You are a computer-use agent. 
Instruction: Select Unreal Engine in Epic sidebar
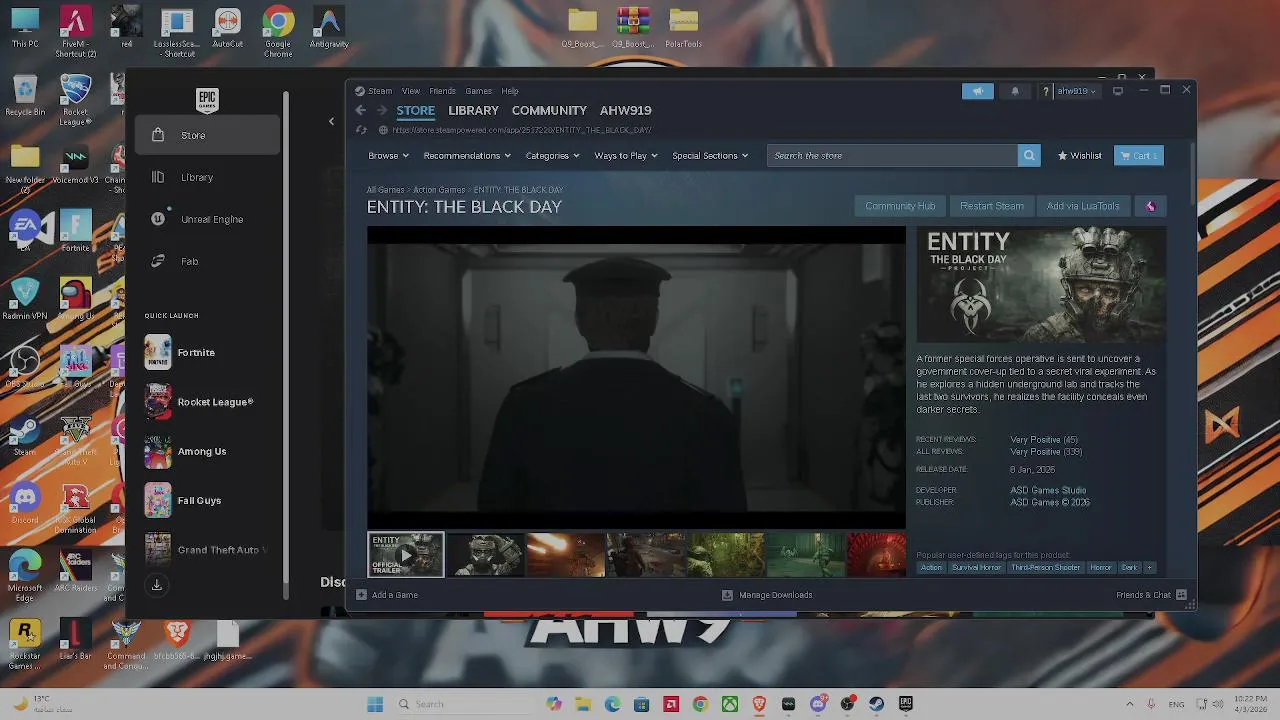pyautogui.click(x=207, y=219)
